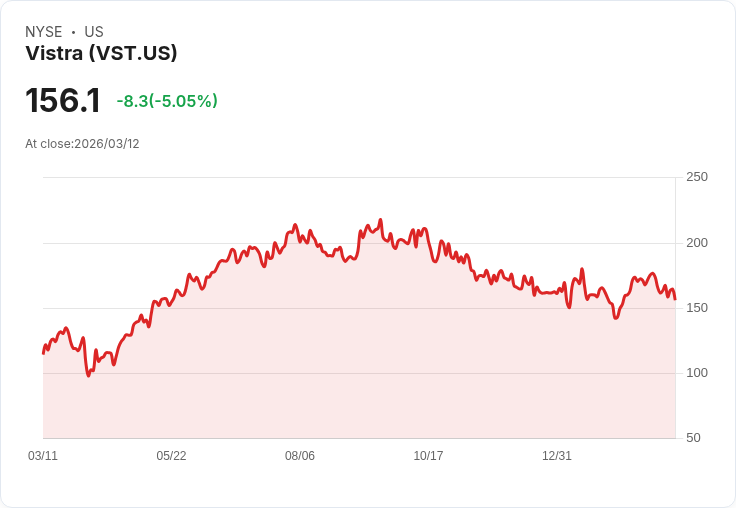Click the leftmost start of the price line

pos(44,354)
